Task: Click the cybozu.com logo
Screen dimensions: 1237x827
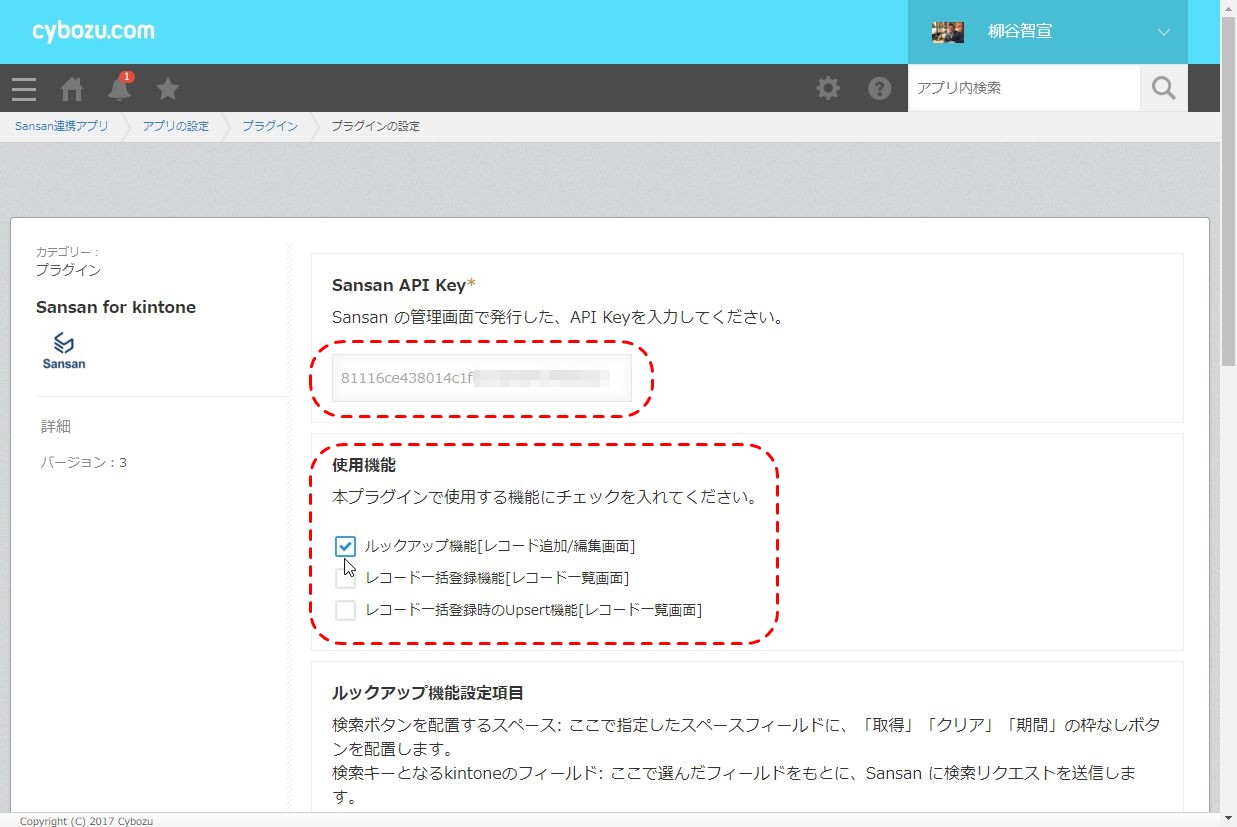Action: [93, 31]
